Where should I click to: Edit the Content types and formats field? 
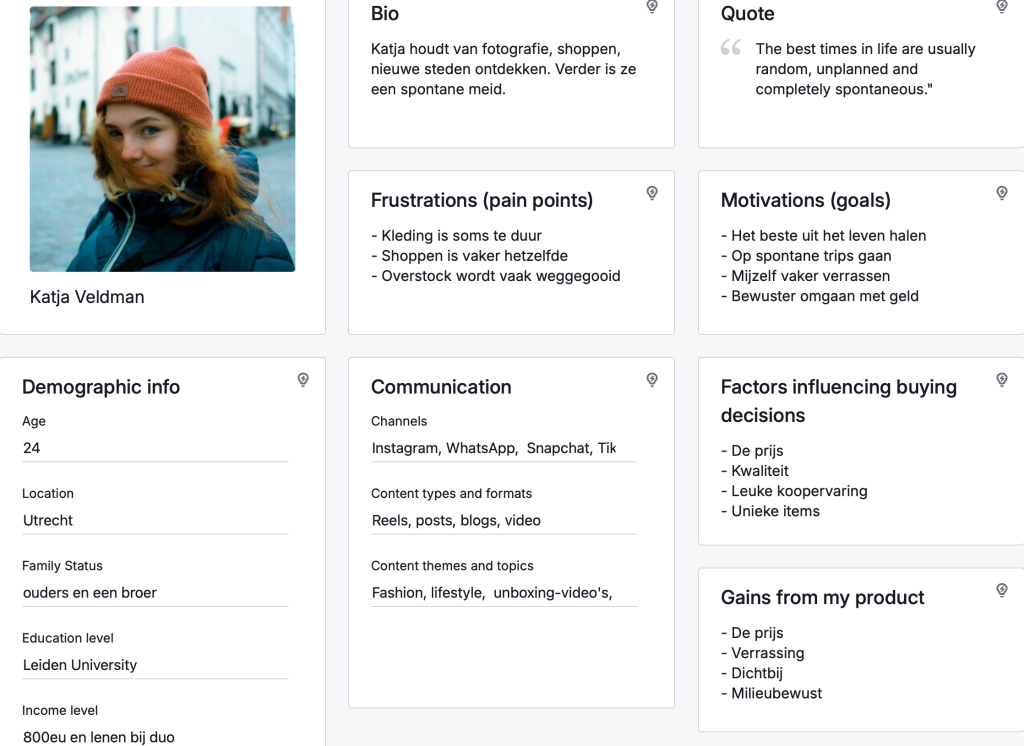(x=503, y=520)
